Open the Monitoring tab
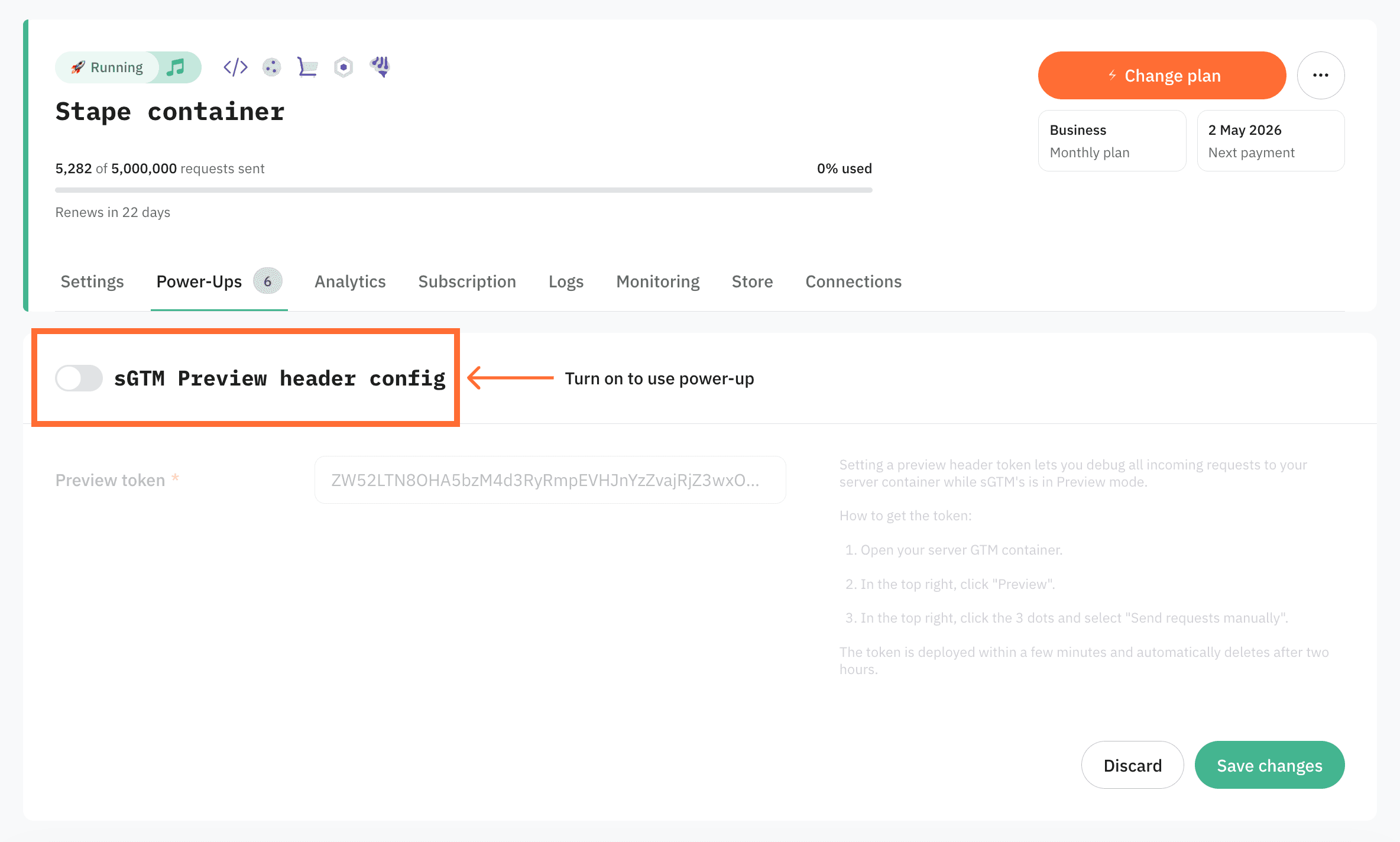Screen dimensions: 1400x842 (x=657, y=281)
